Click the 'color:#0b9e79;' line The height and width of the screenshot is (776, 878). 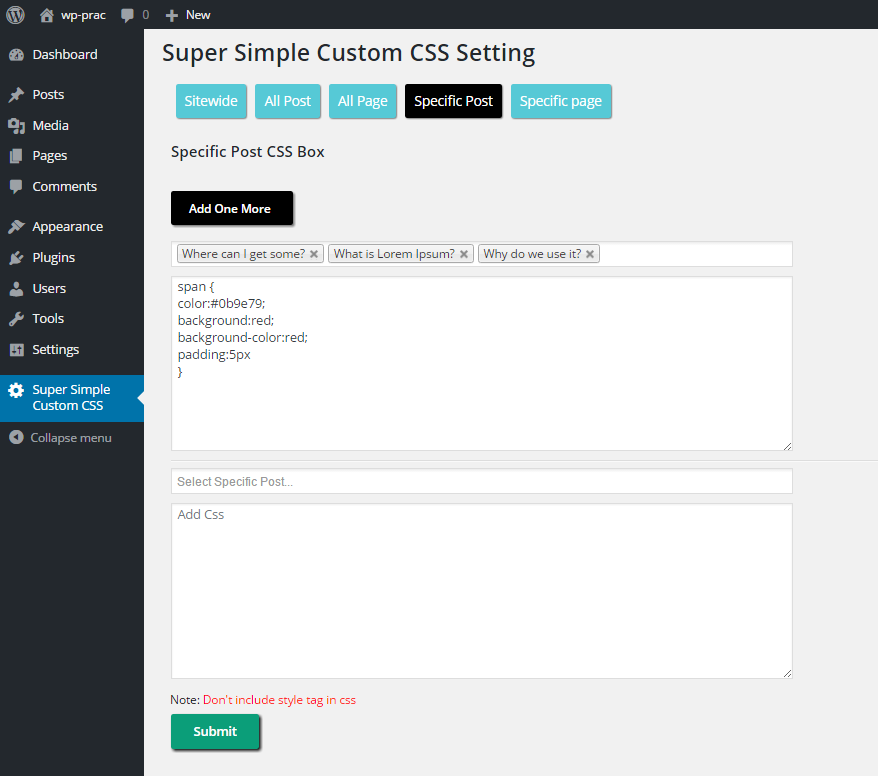point(221,303)
